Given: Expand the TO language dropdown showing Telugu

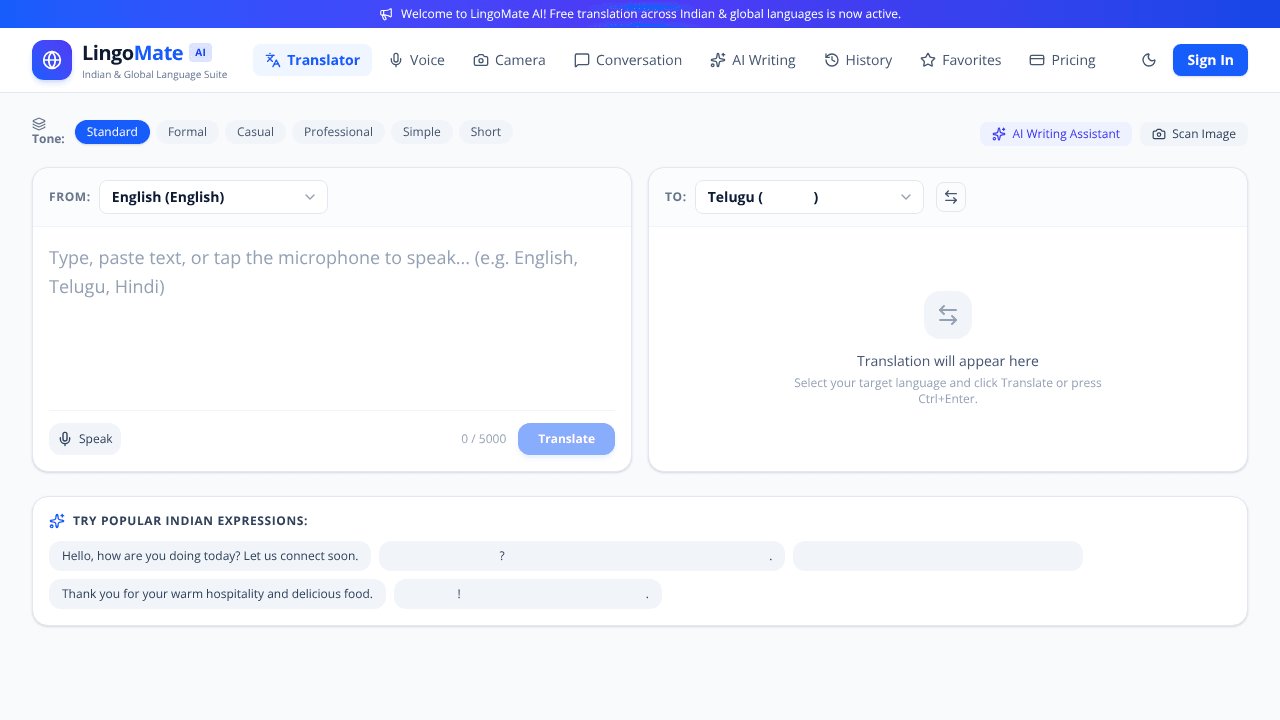Looking at the screenshot, I should [x=809, y=197].
